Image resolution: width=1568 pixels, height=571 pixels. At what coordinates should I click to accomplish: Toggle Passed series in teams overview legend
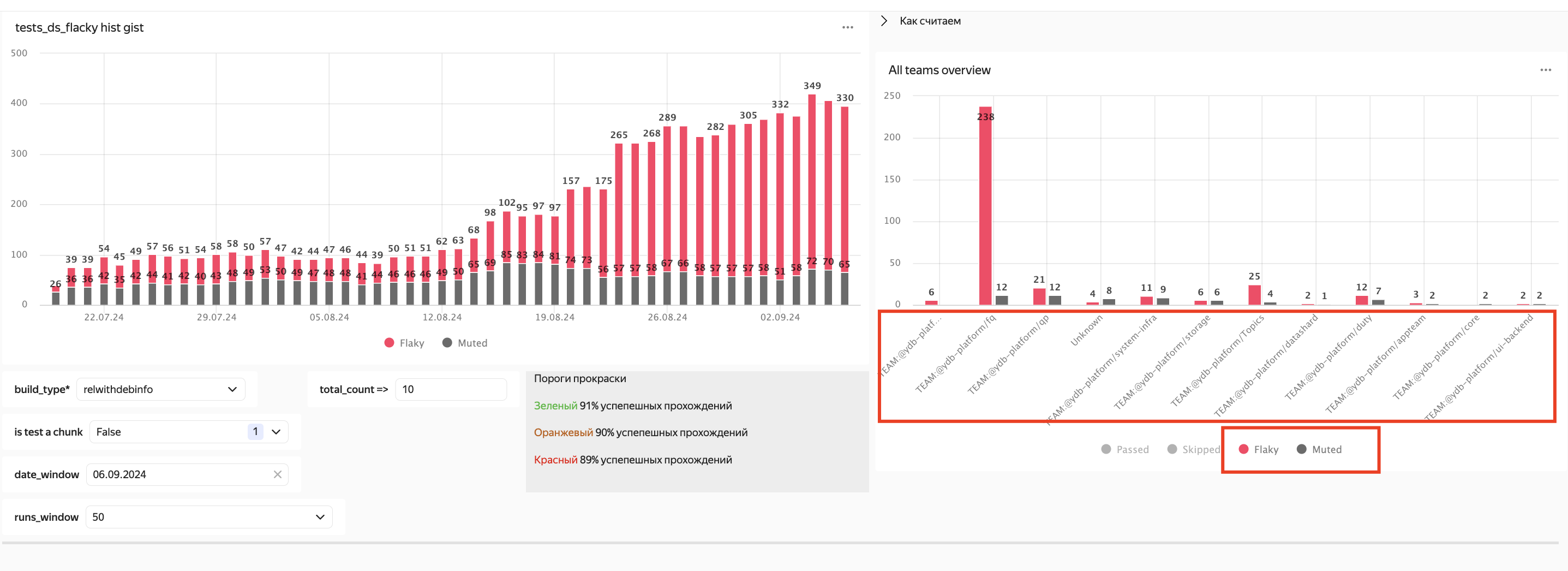point(1125,449)
